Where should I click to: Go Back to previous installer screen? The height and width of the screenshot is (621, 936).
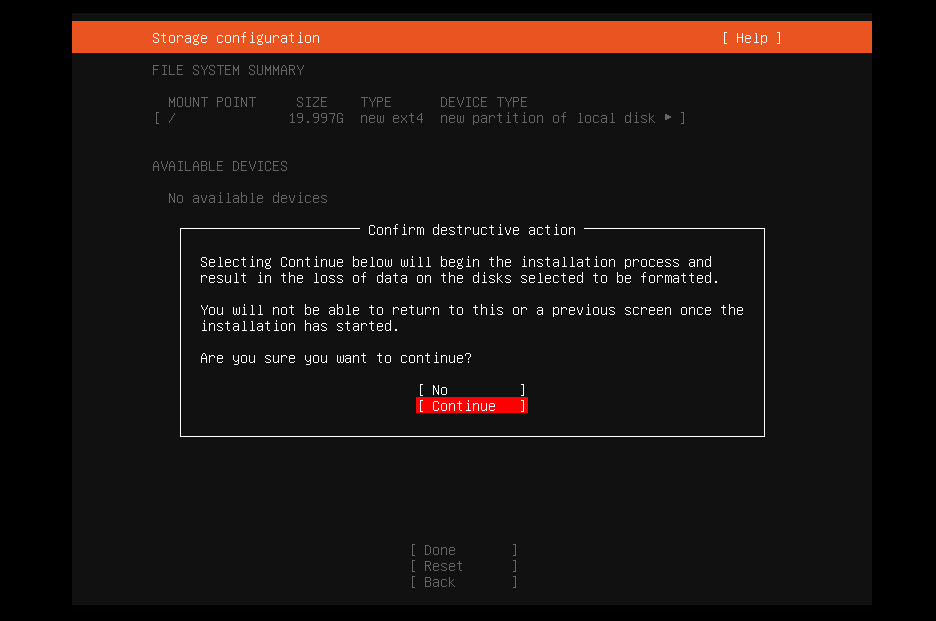[462, 581]
